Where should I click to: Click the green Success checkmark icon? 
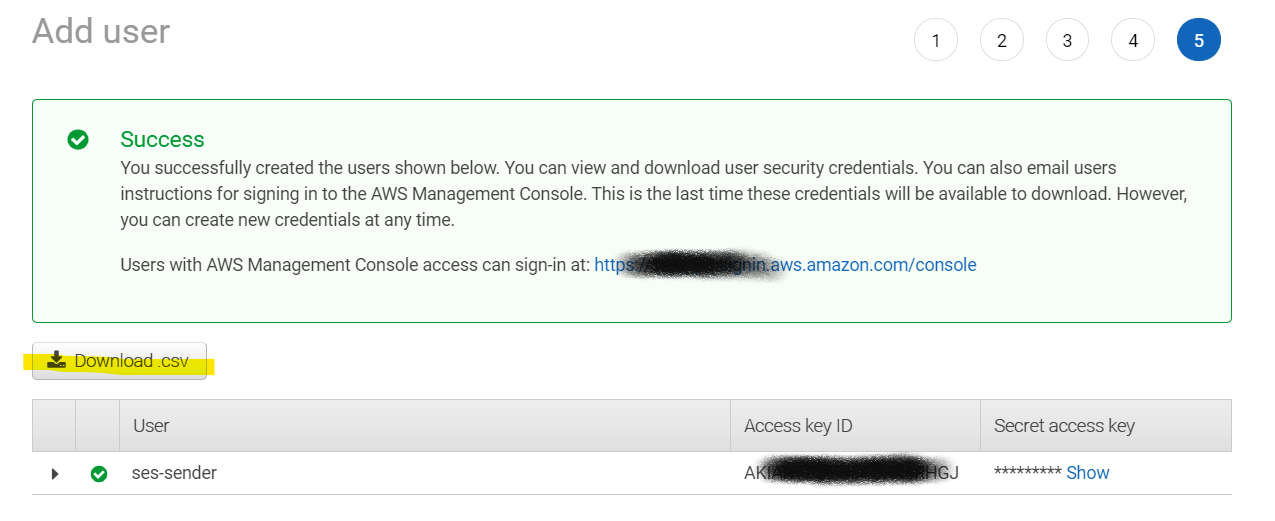click(x=78, y=140)
